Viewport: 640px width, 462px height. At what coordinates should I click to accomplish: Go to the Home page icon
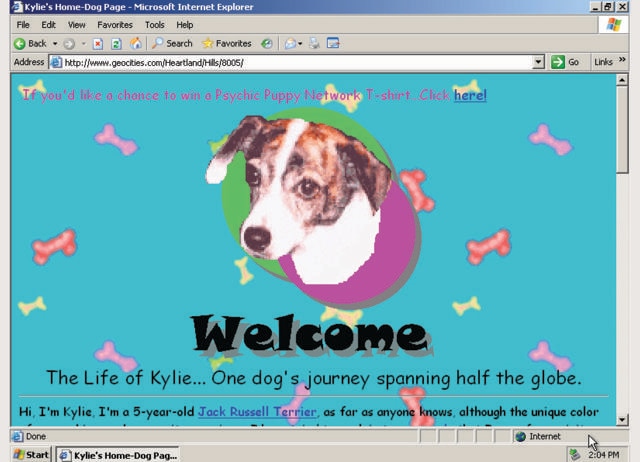tap(136, 43)
